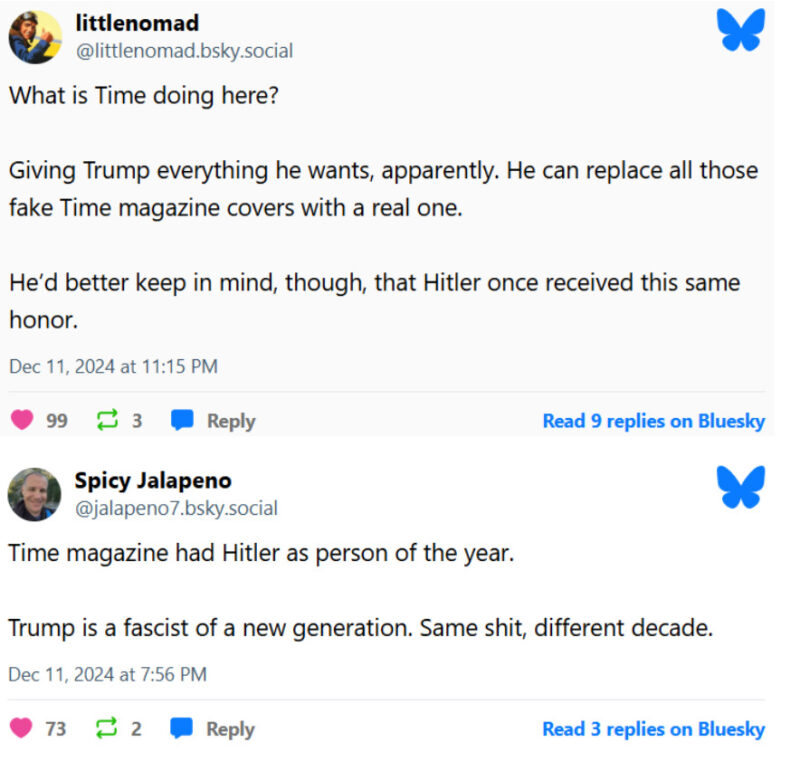Click the Dec 11, 2024 7:56 PM timestamp
The width and height of the screenshot is (800, 761).
[x=107, y=674]
